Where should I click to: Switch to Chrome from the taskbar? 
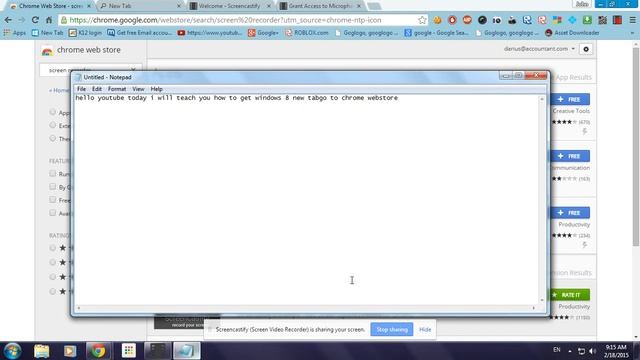coord(98,351)
